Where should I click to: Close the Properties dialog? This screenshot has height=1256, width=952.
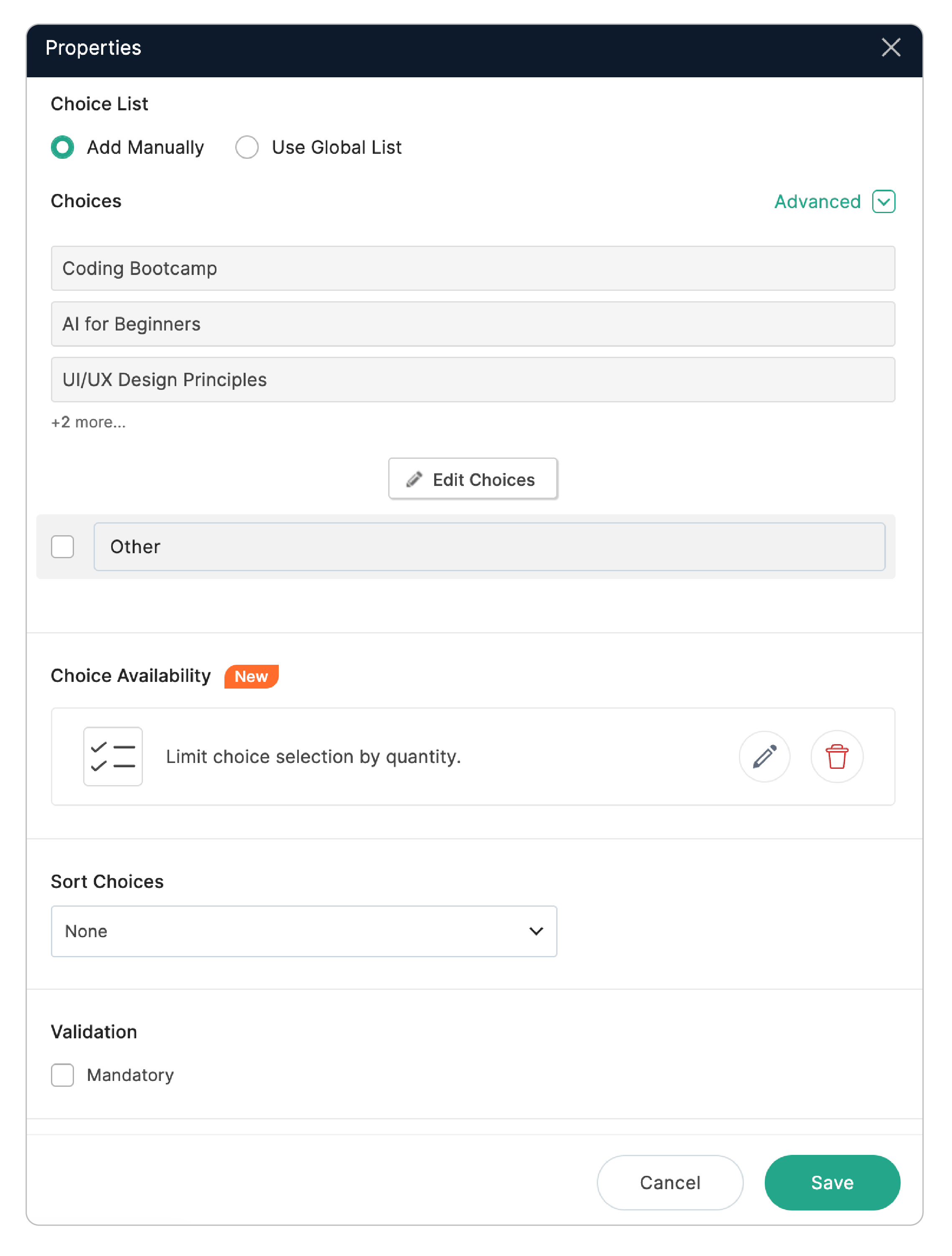coord(891,48)
